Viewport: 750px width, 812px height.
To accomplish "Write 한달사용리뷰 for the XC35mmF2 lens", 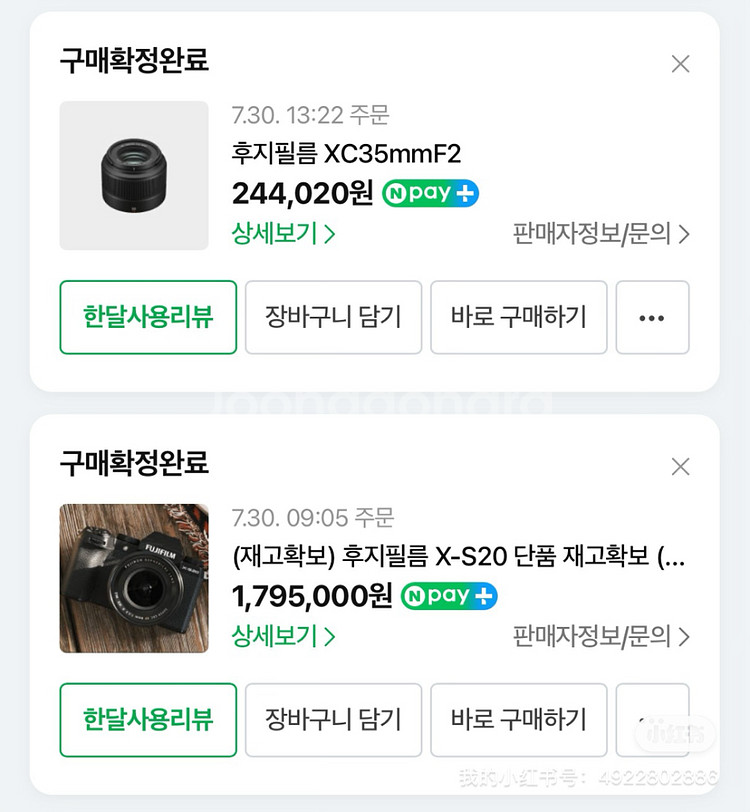I will click(x=148, y=317).
